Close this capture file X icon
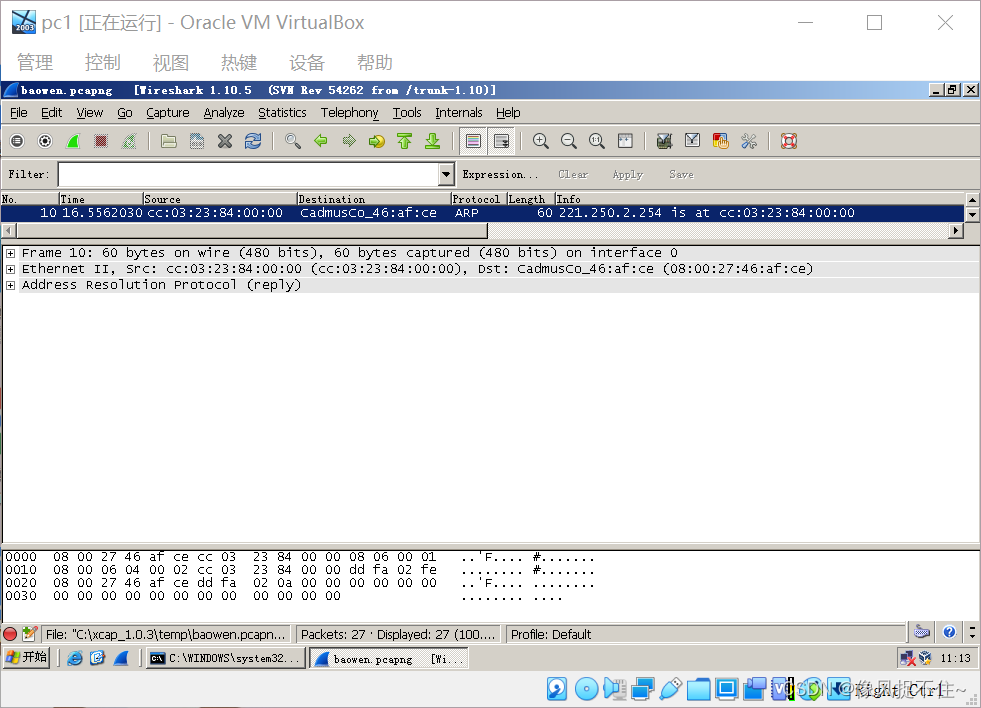Screen dimensions: 981x708 (x=225, y=141)
